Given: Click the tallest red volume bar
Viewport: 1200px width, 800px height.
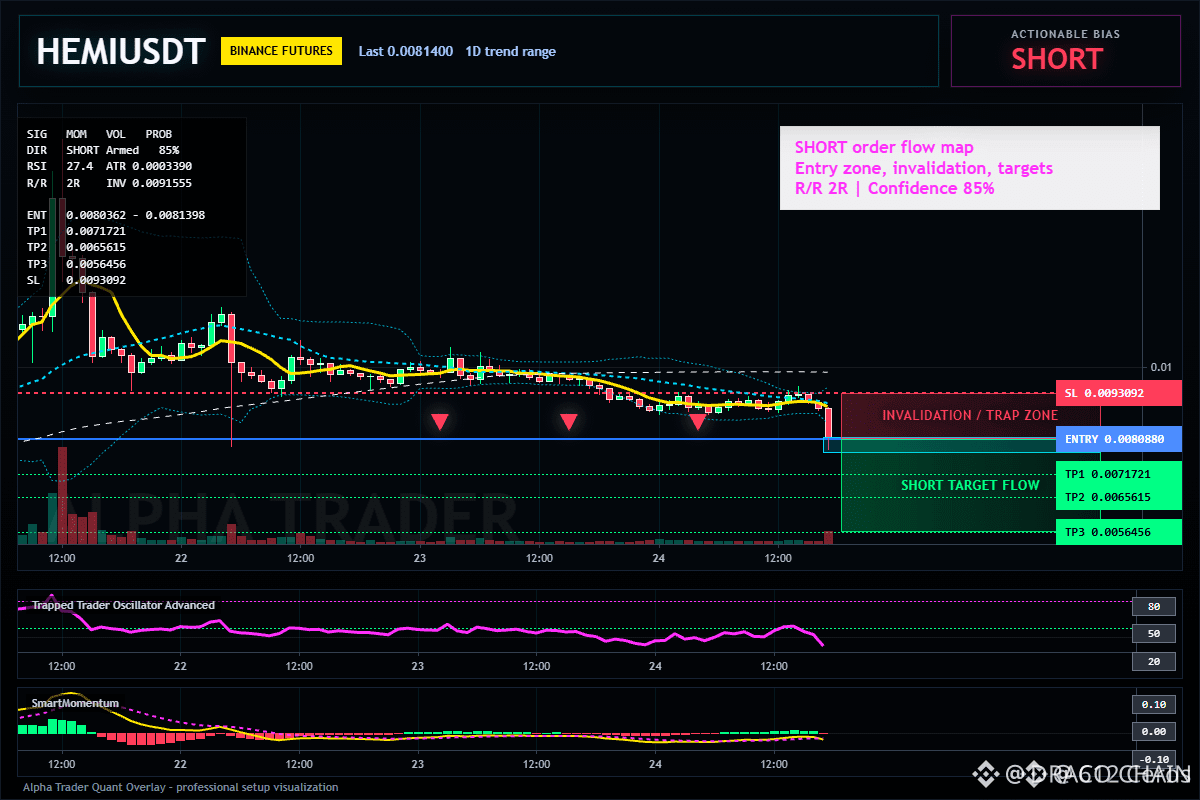Looking at the screenshot, I should 63,495.
